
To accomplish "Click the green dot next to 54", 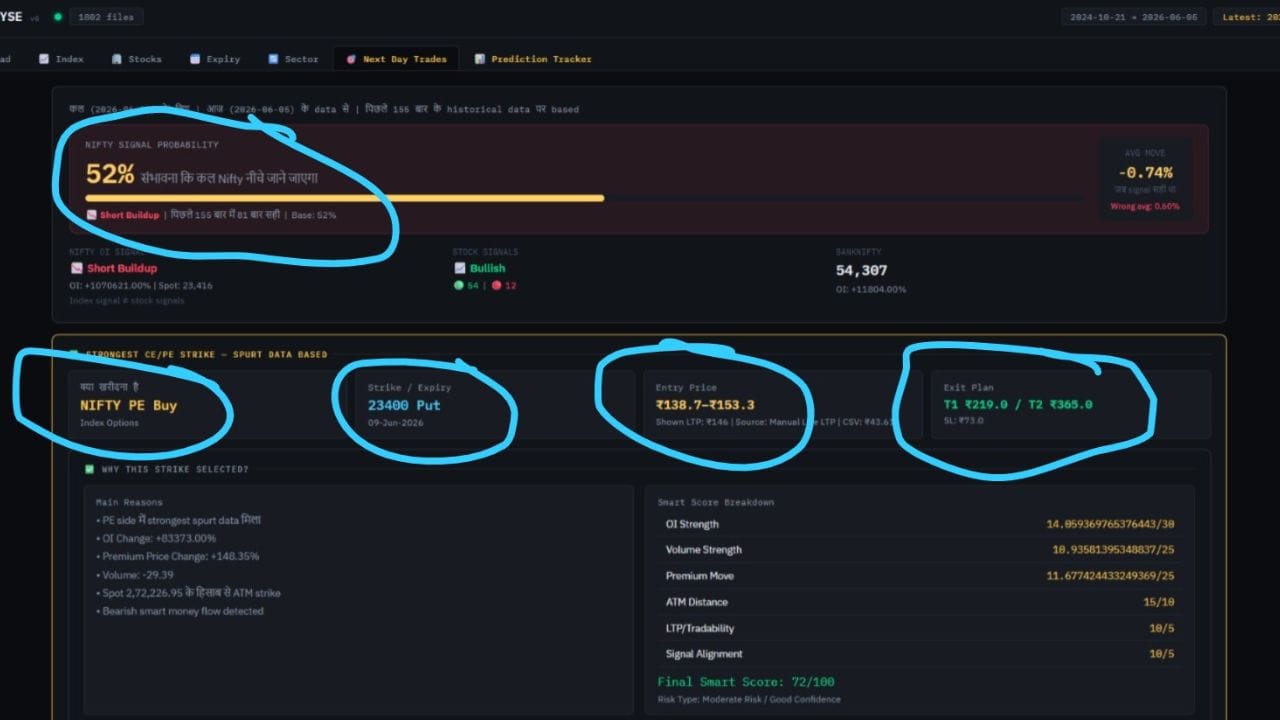I will (x=459, y=285).
